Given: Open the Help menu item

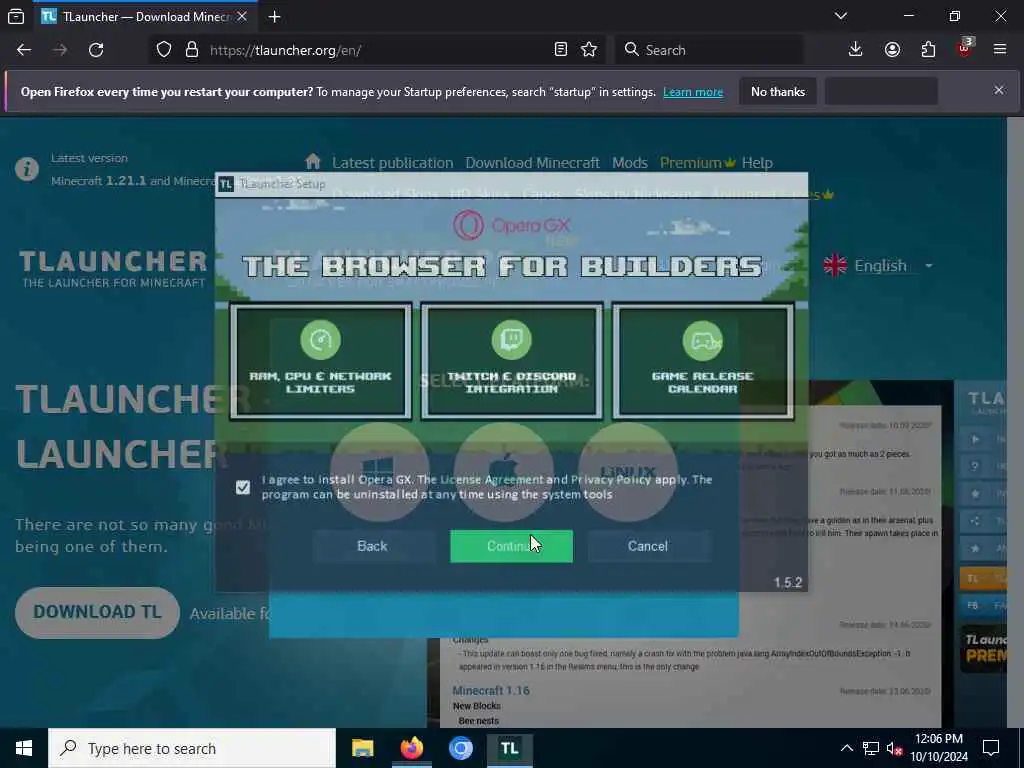Looking at the screenshot, I should coord(757,163).
